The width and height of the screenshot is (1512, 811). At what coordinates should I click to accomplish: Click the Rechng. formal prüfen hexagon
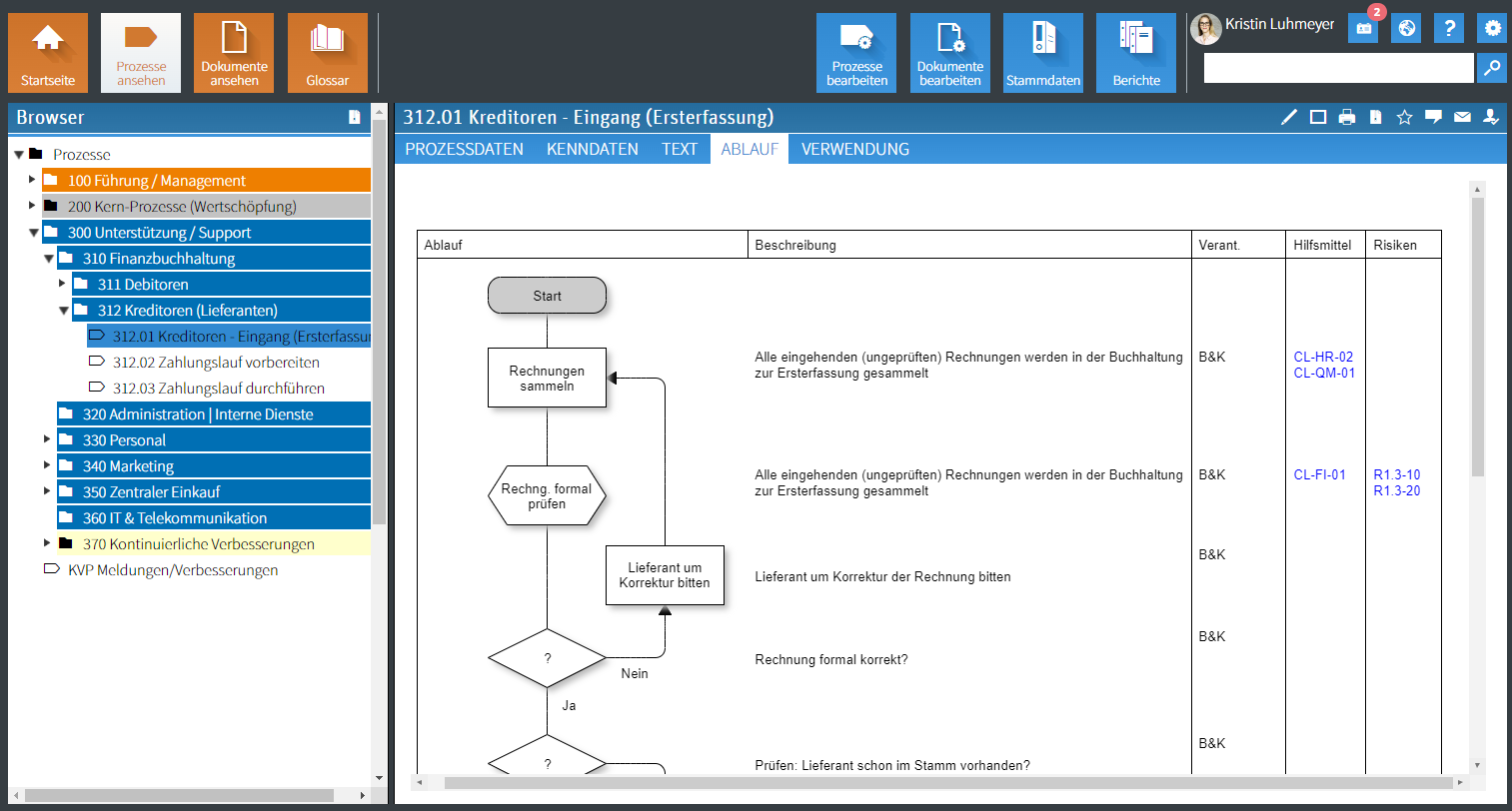point(547,495)
